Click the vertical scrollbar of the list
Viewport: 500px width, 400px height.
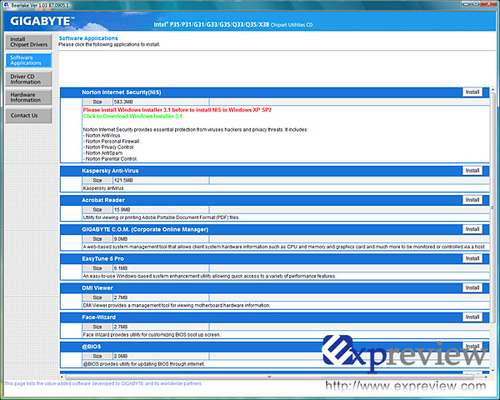(x=492, y=207)
